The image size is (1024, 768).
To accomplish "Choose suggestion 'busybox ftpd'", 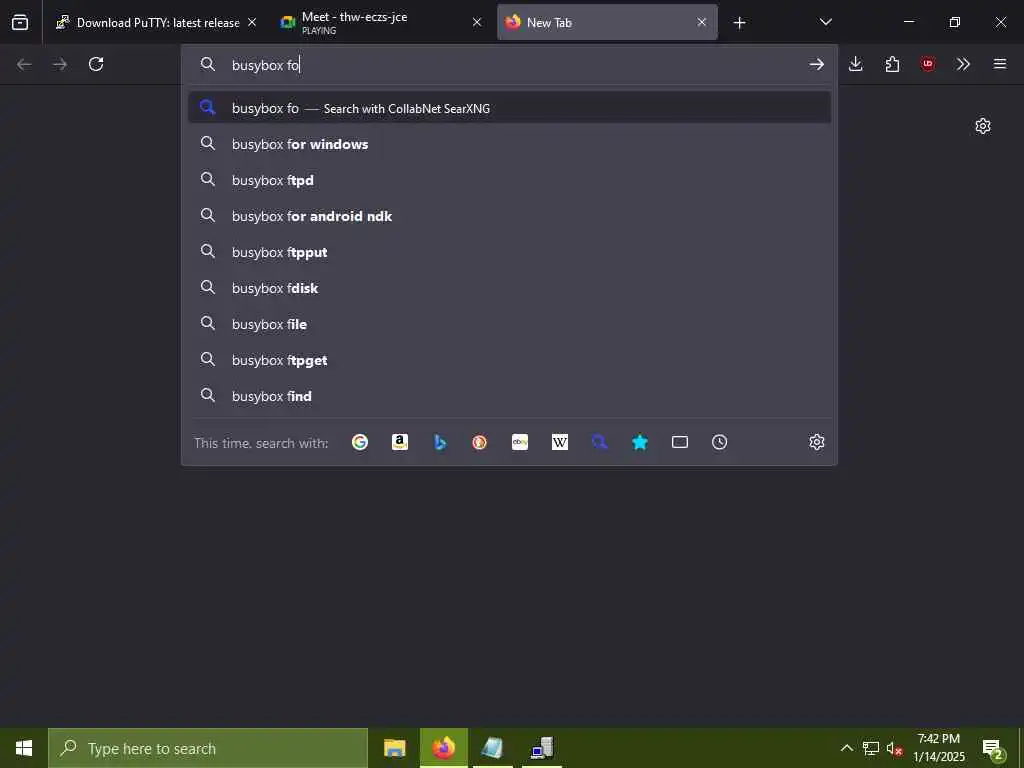I will (509, 180).
